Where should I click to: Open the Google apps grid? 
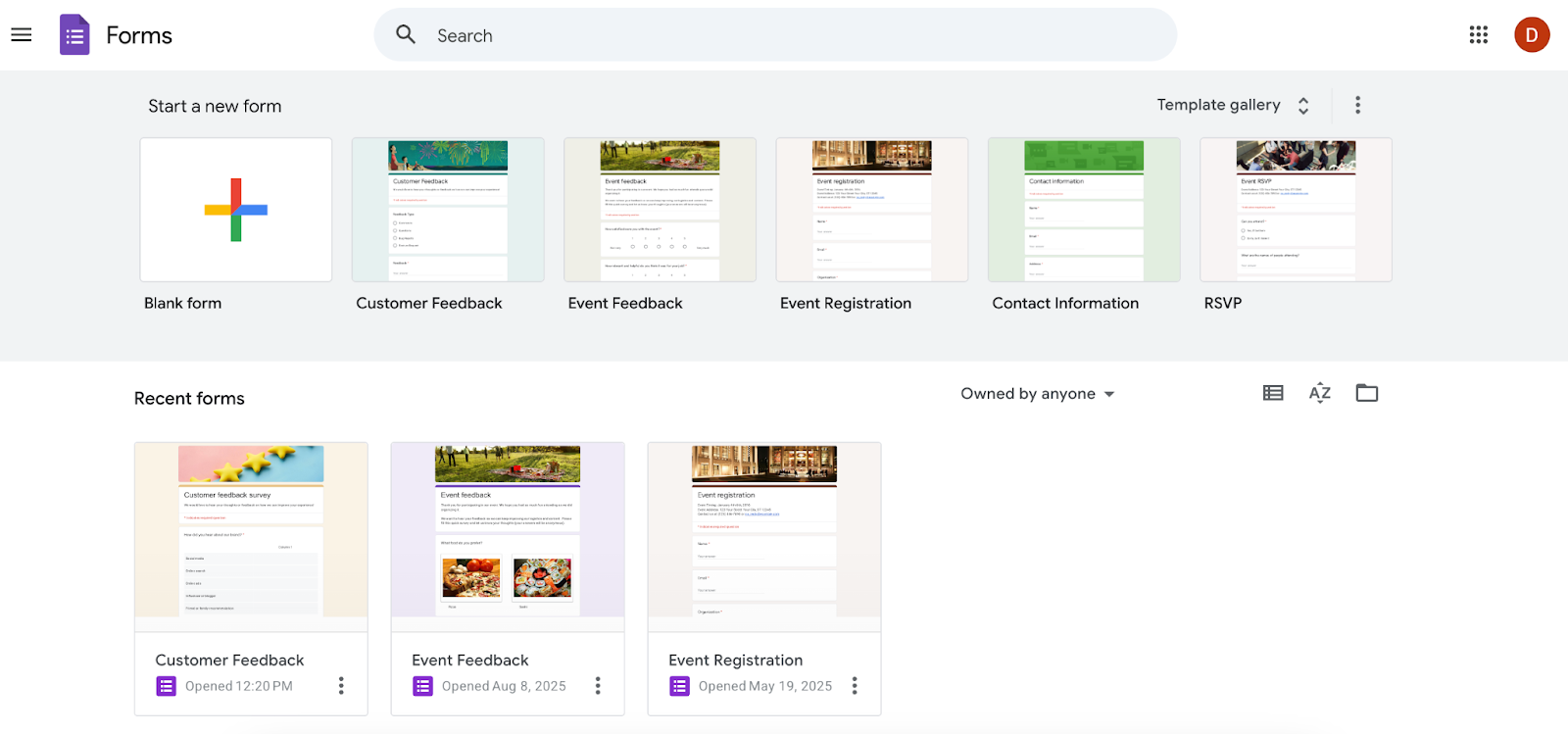(x=1478, y=35)
